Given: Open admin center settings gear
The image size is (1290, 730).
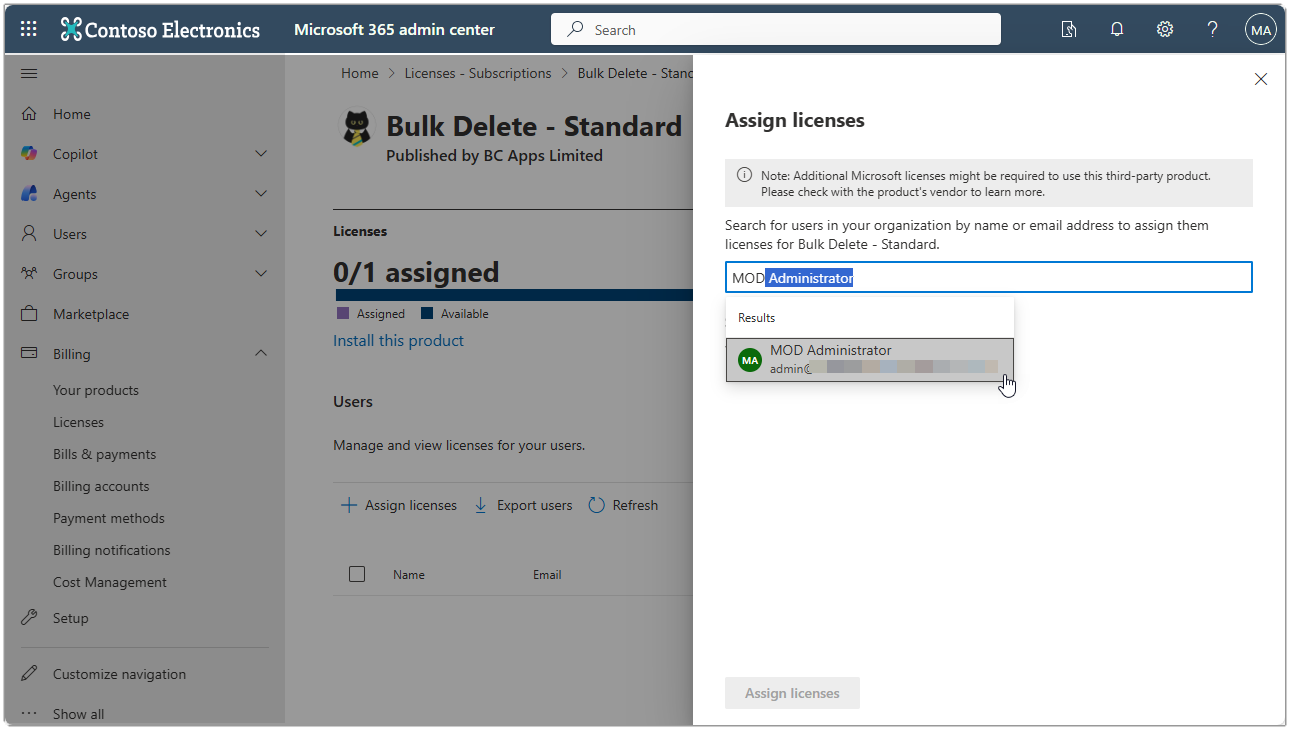Looking at the screenshot, I should tap(1165, 29).
